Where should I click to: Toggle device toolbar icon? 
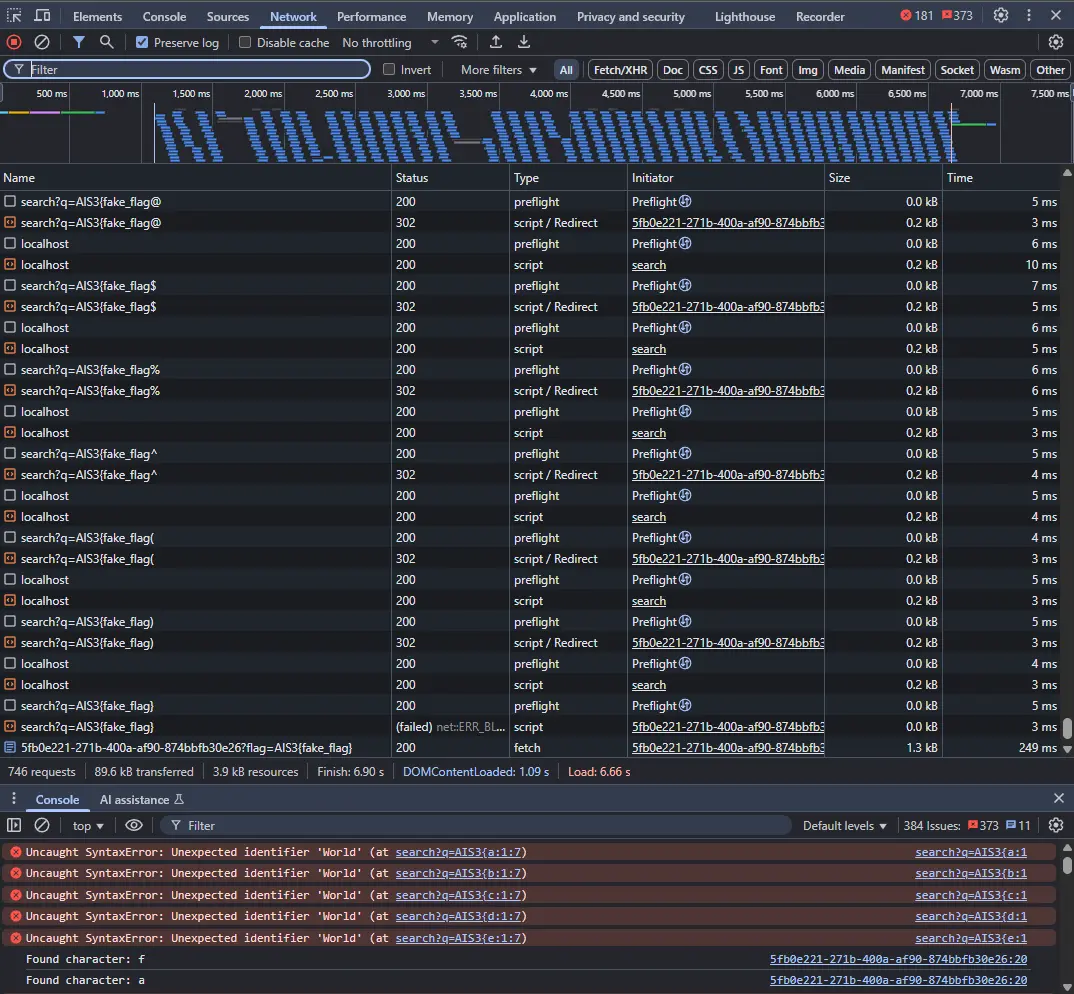tap(42, 16)
